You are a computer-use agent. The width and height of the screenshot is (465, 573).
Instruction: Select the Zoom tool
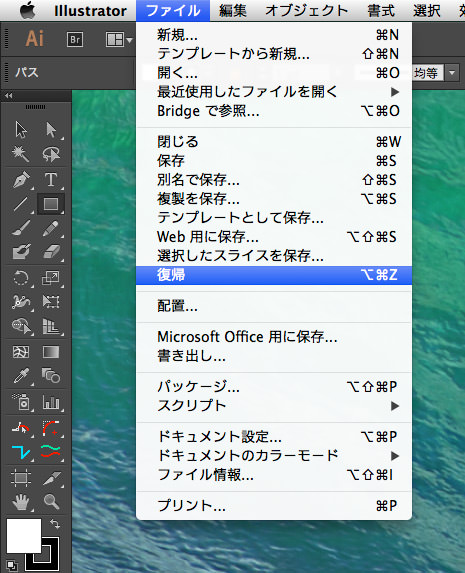pyautogui.click(x=51, y=502)
